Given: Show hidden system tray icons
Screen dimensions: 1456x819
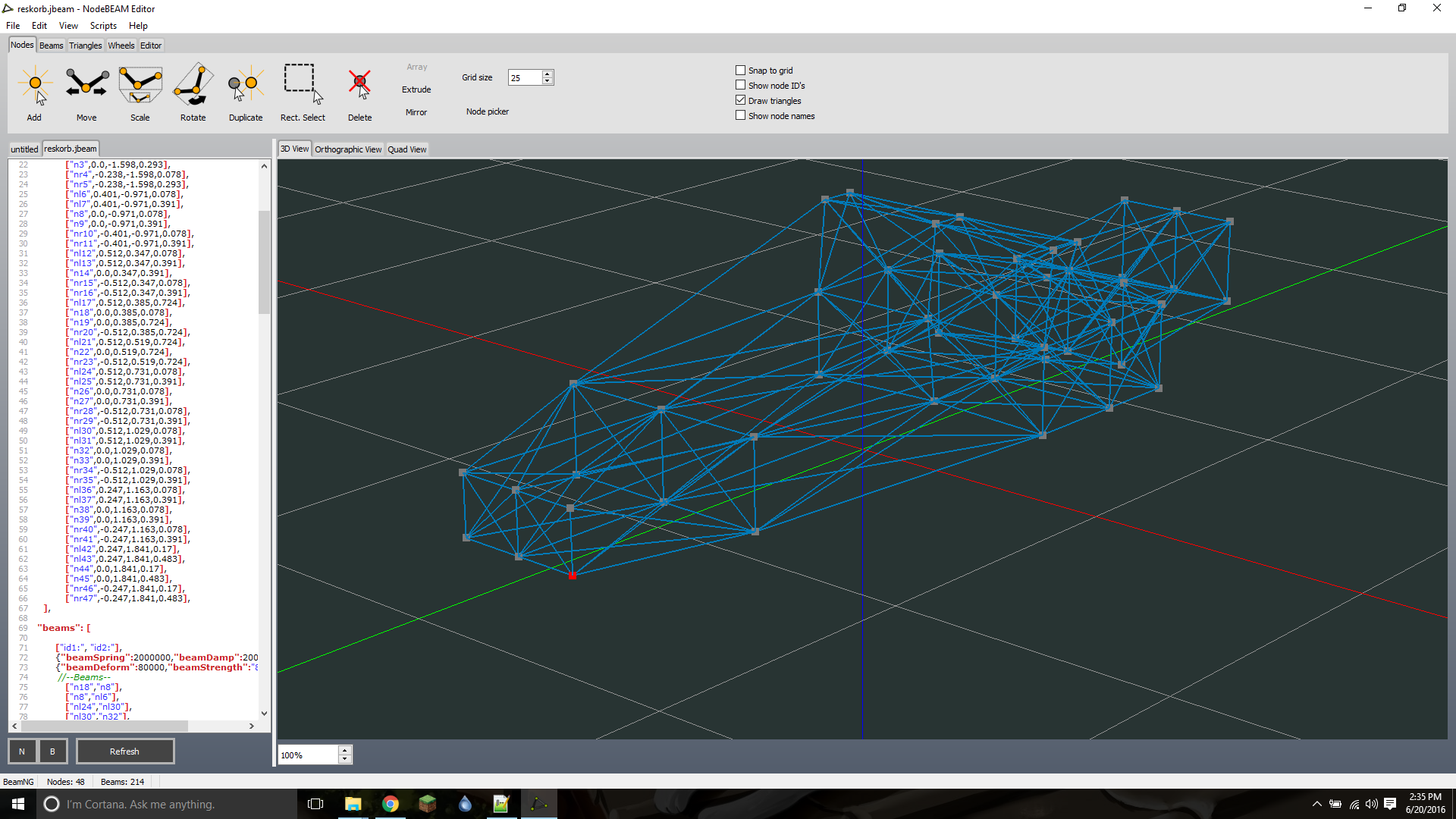Looking at the screenshot, I should pyautogui.click(x=1317, y=804).
